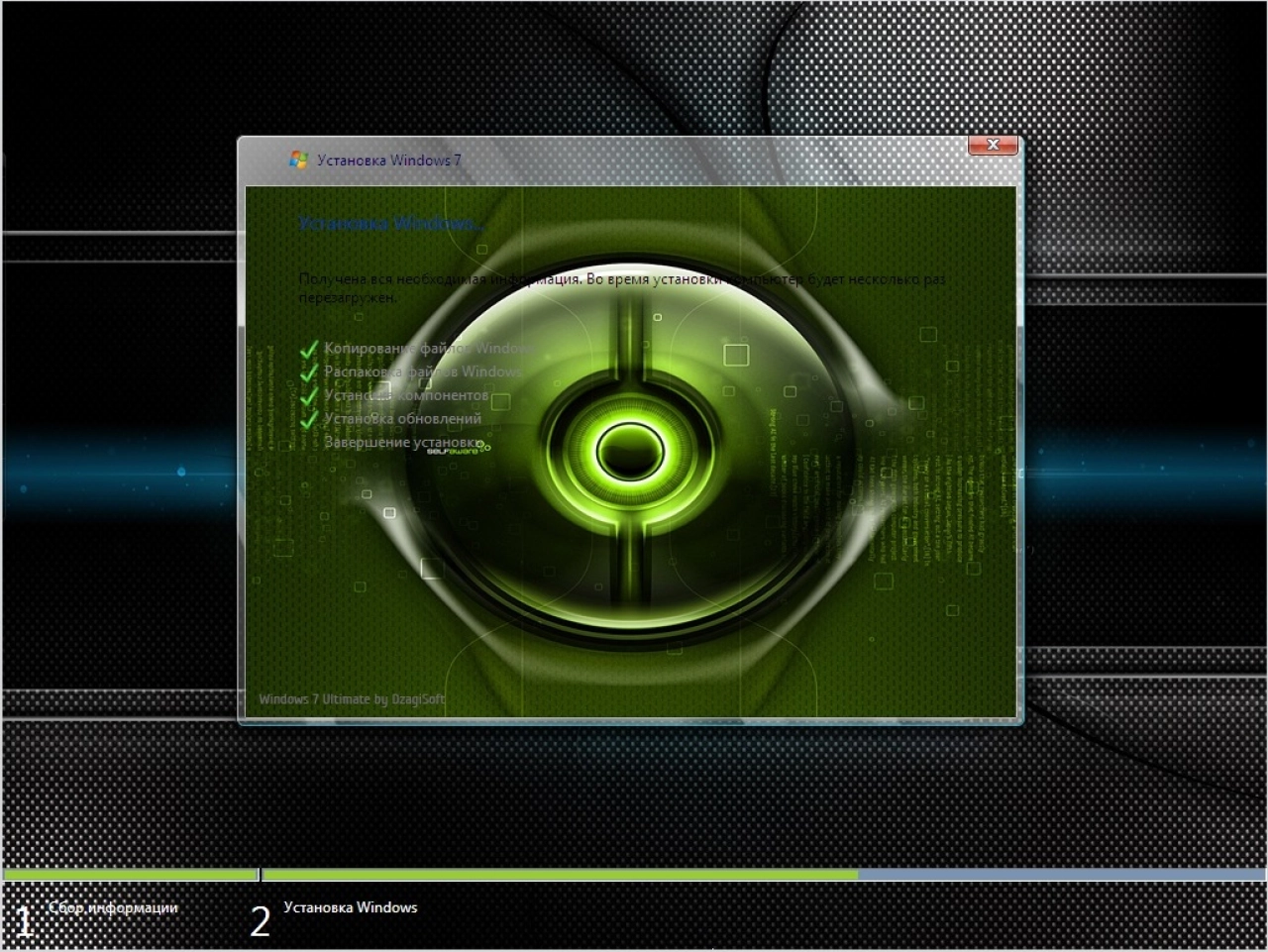Click checkmark next to Установка компонентов

308,396
